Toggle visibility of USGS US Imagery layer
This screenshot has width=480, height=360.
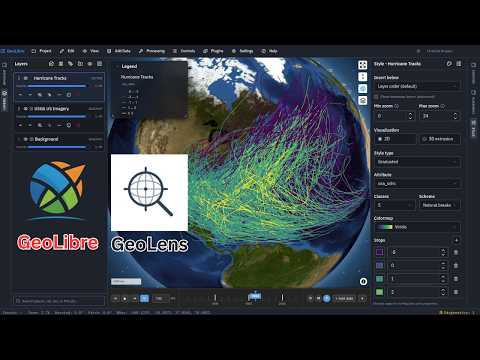pyautogui.click(x=26, y=109)
